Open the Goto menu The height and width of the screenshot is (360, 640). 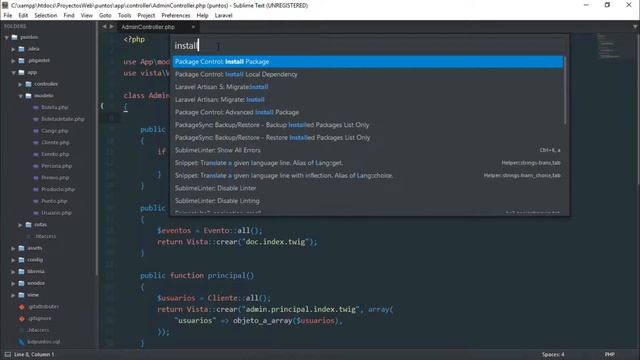tap(105, 16)
